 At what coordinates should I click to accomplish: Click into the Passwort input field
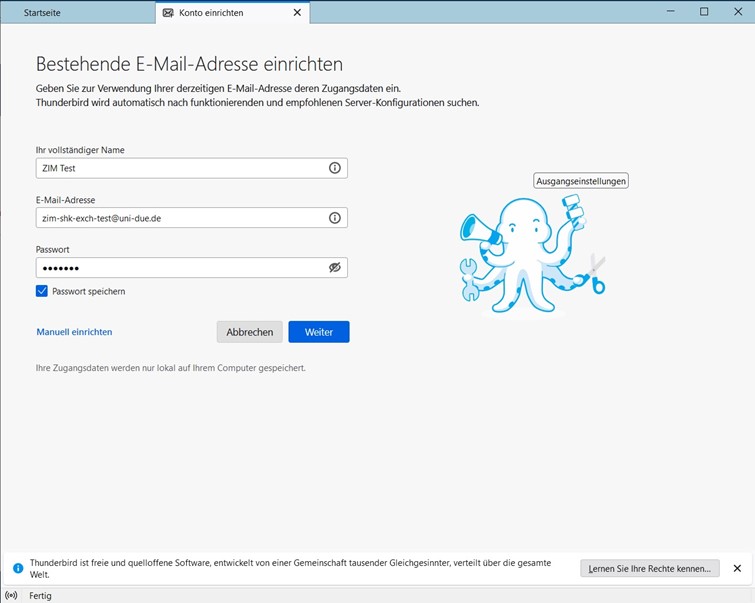[x=180, y=268]
